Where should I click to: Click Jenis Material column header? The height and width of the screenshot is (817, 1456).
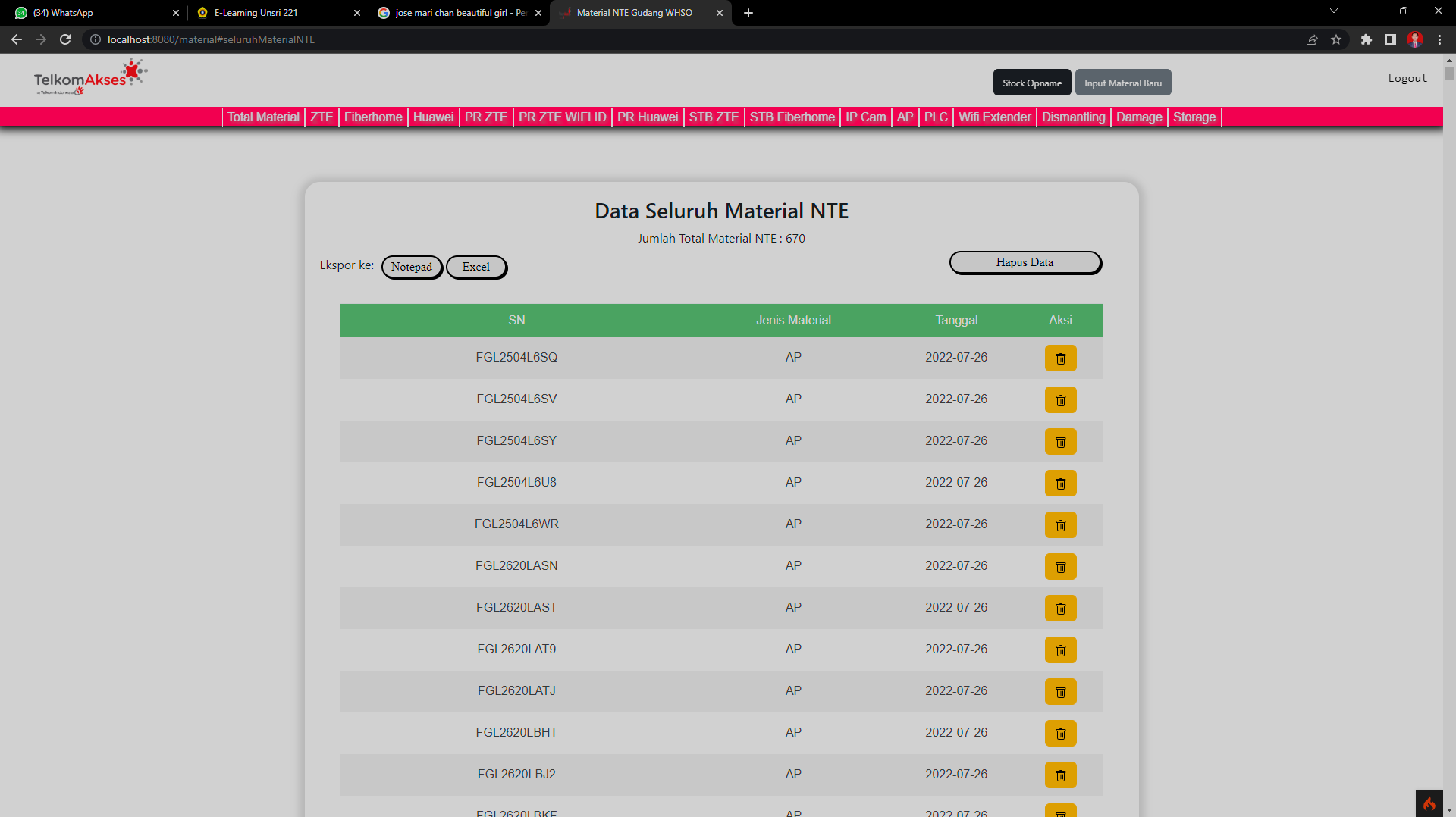tap(793, 321)
